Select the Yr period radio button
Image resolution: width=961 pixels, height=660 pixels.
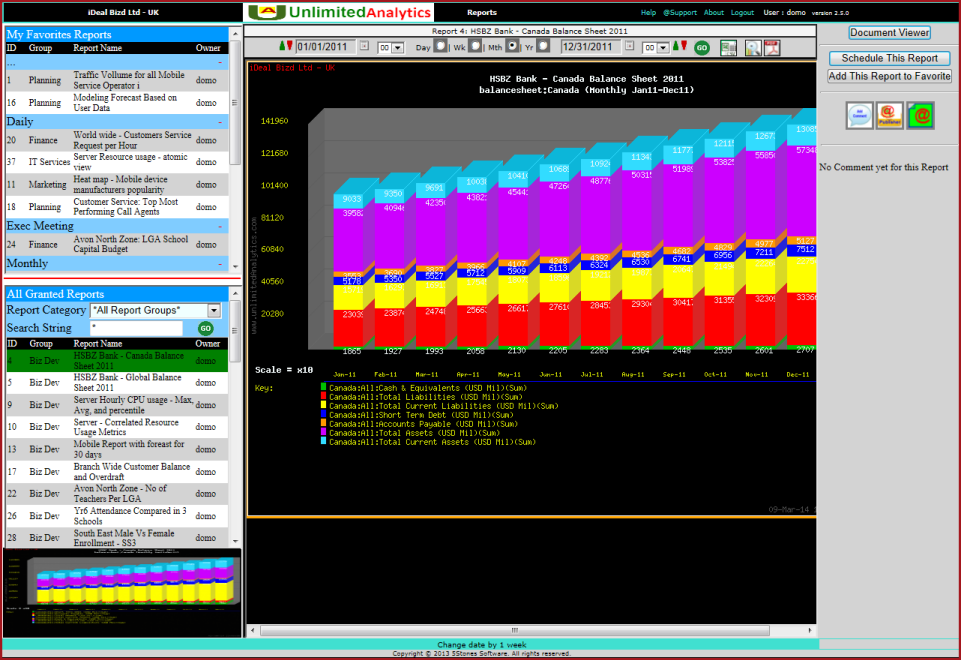(x=543, y=46)
